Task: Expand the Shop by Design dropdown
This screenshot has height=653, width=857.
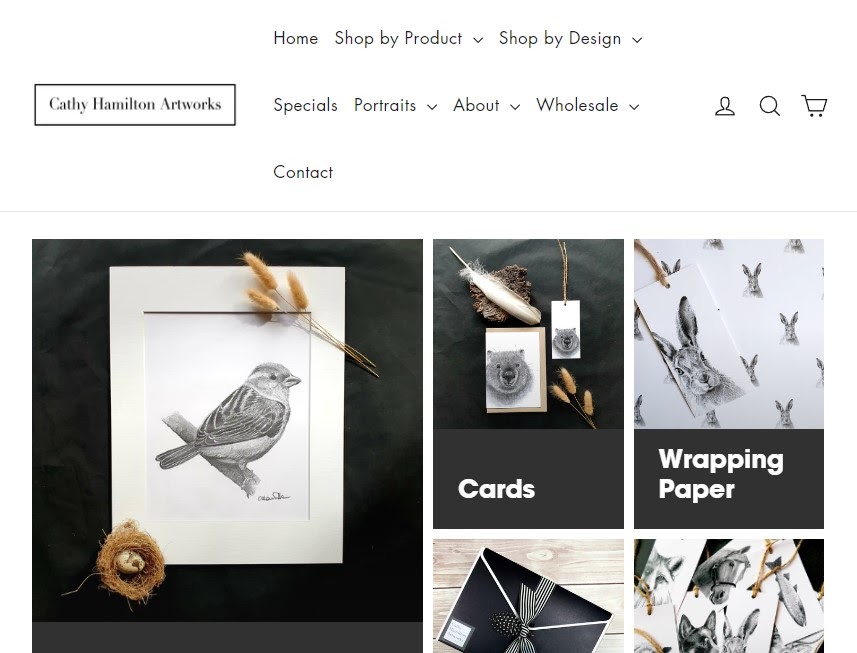Action: (x=570, y=38)
